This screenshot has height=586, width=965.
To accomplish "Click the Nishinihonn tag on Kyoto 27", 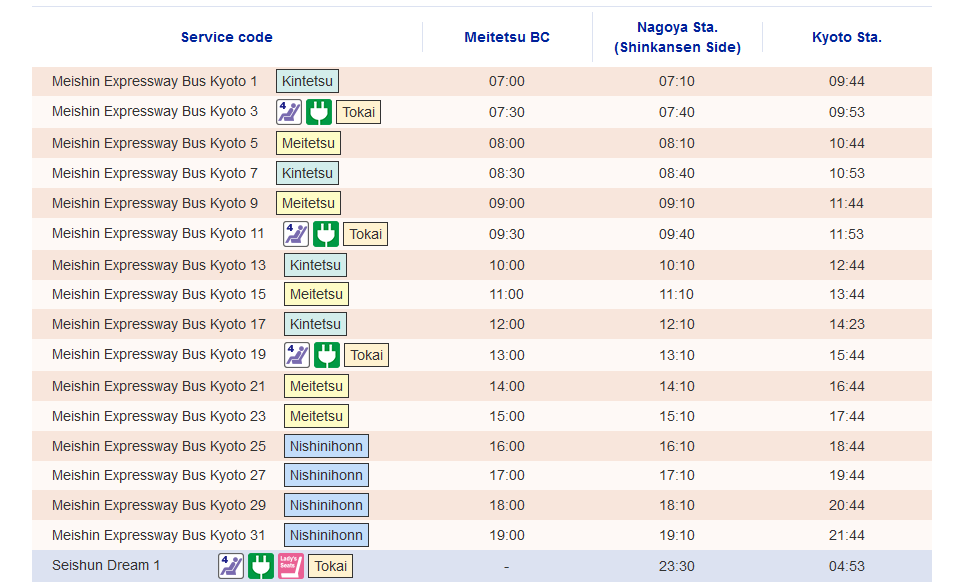I will [326, 475].
